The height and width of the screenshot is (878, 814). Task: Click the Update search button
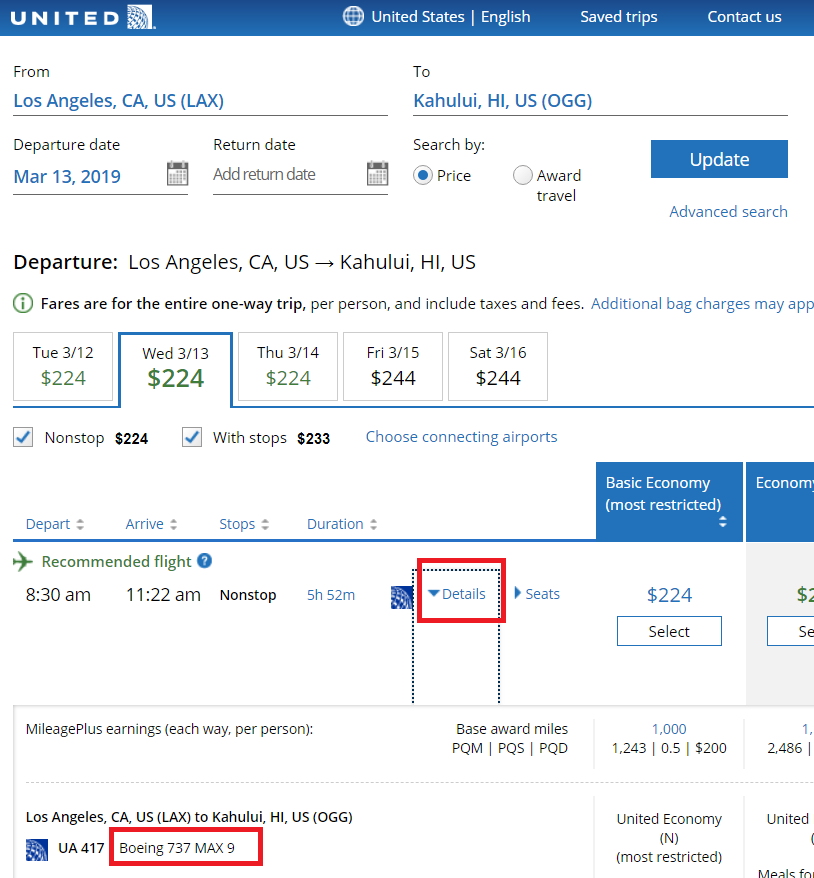pos(719,159)
